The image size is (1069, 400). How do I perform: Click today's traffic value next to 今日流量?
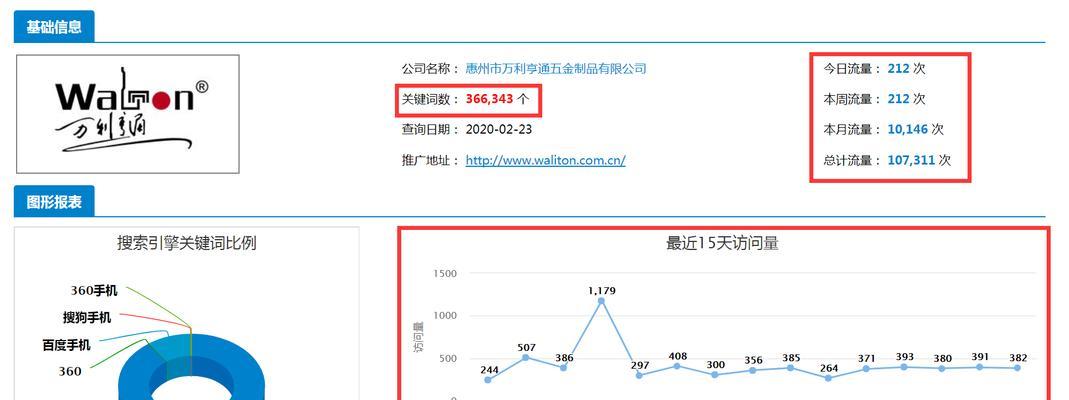899,68
